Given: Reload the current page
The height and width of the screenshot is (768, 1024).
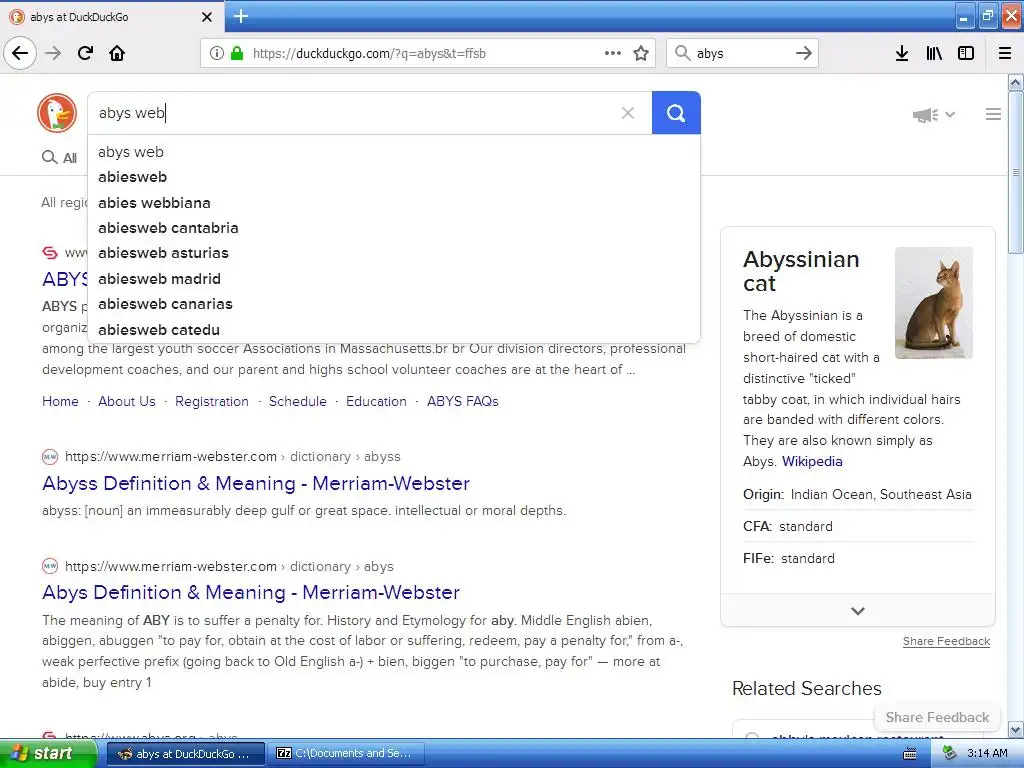Looking at the screenshot, I should point(85,53).
